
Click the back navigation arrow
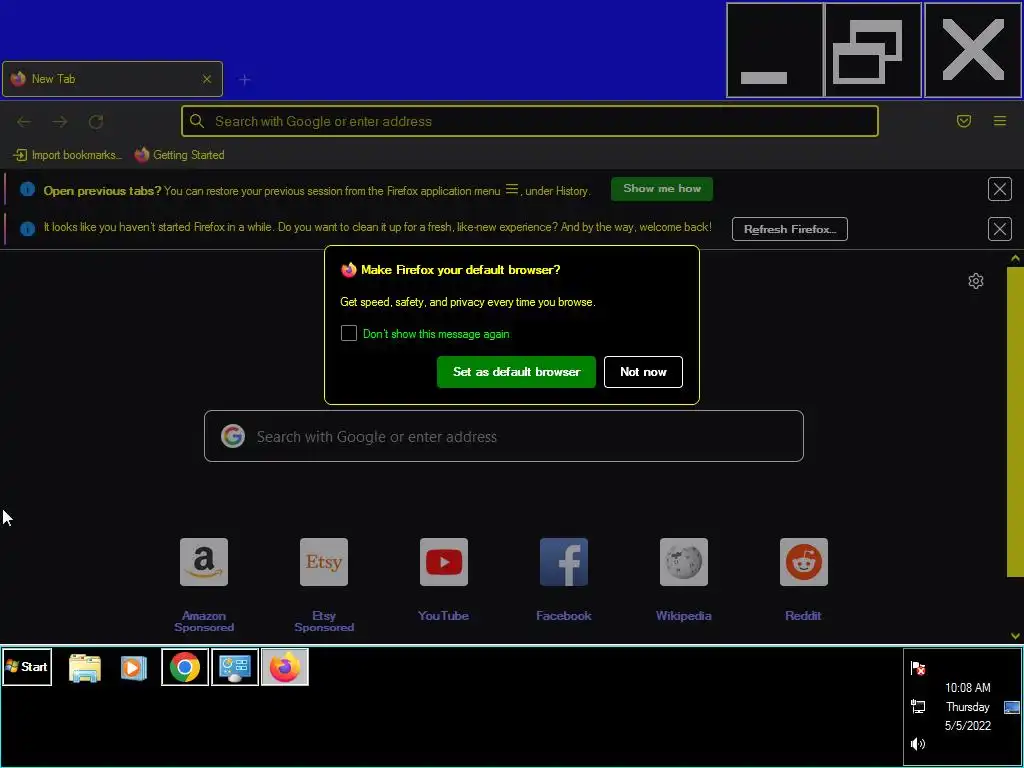tap(24, 121)
